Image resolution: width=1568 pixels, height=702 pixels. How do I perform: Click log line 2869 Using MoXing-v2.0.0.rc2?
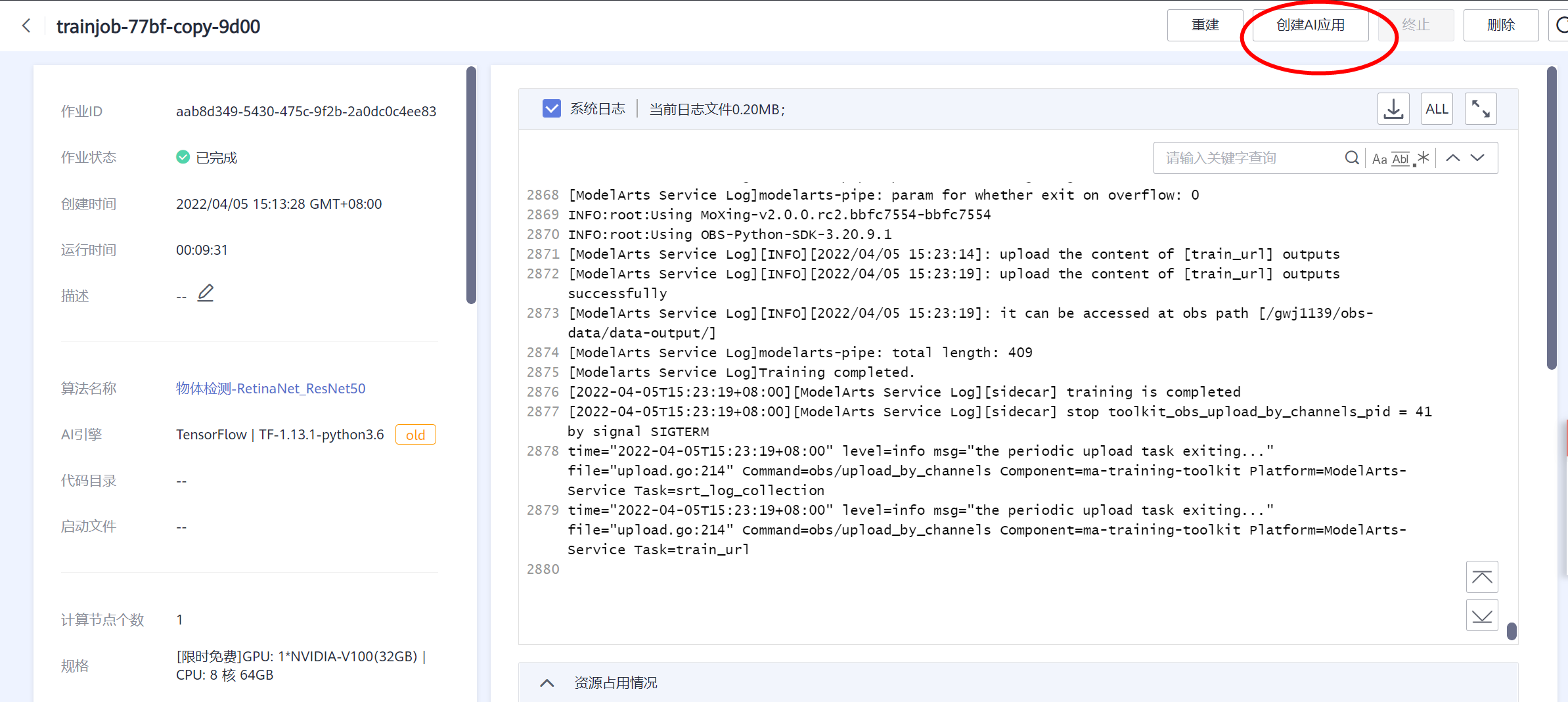779,215
